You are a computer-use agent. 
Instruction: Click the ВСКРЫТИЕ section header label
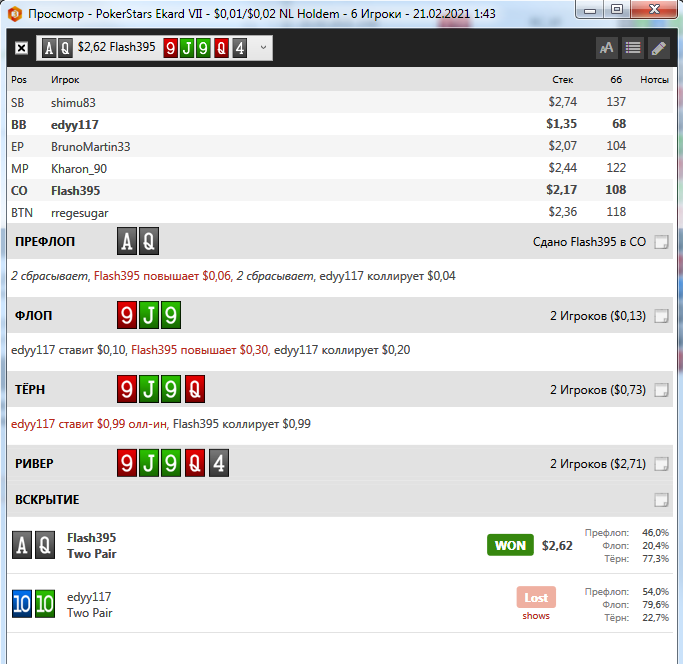(47, 500)
